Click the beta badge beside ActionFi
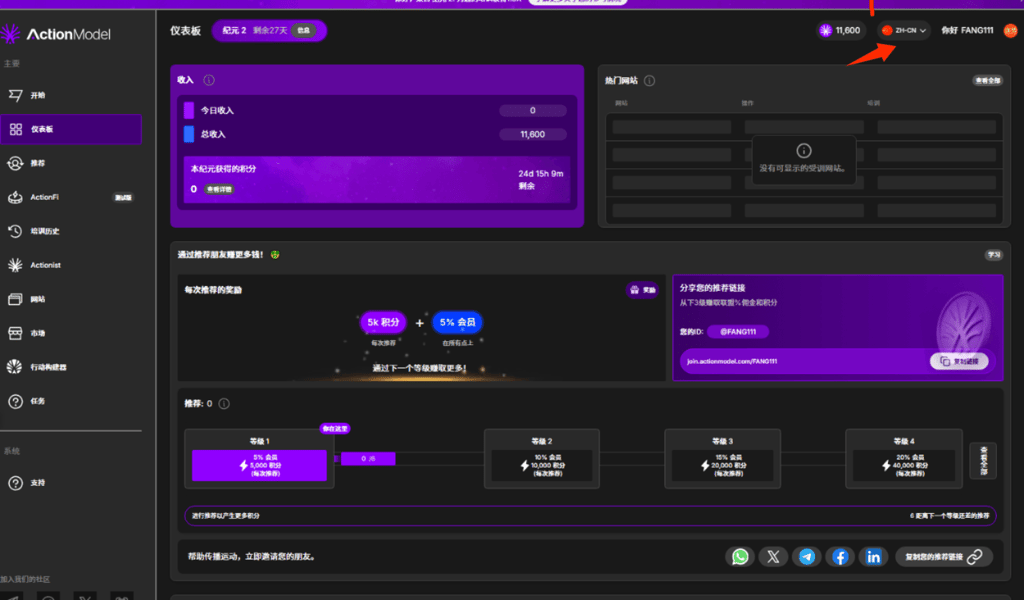This screenshot has width=1024, height=600. (x=123, y=197)
